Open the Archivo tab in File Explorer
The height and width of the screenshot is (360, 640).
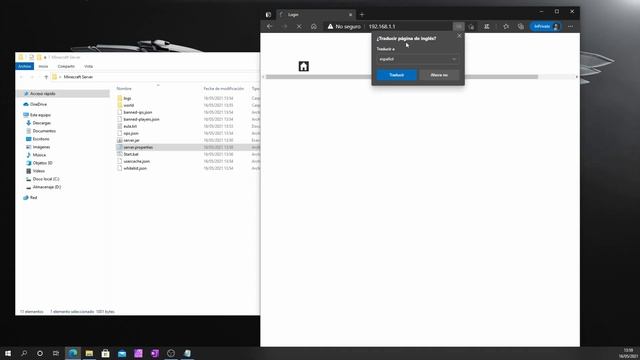click(x=24, y=66)
